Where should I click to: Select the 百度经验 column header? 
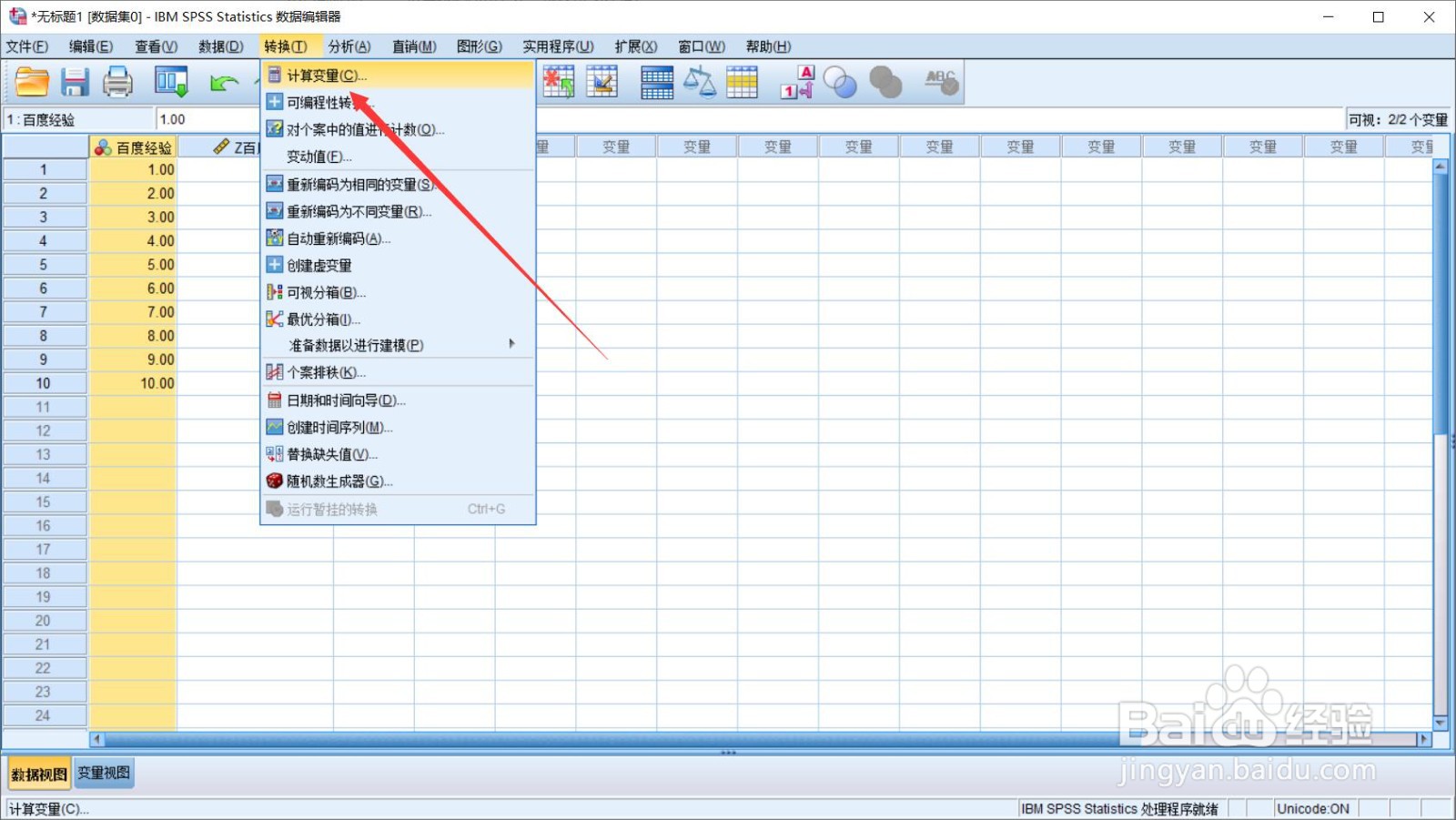point(133,147)
